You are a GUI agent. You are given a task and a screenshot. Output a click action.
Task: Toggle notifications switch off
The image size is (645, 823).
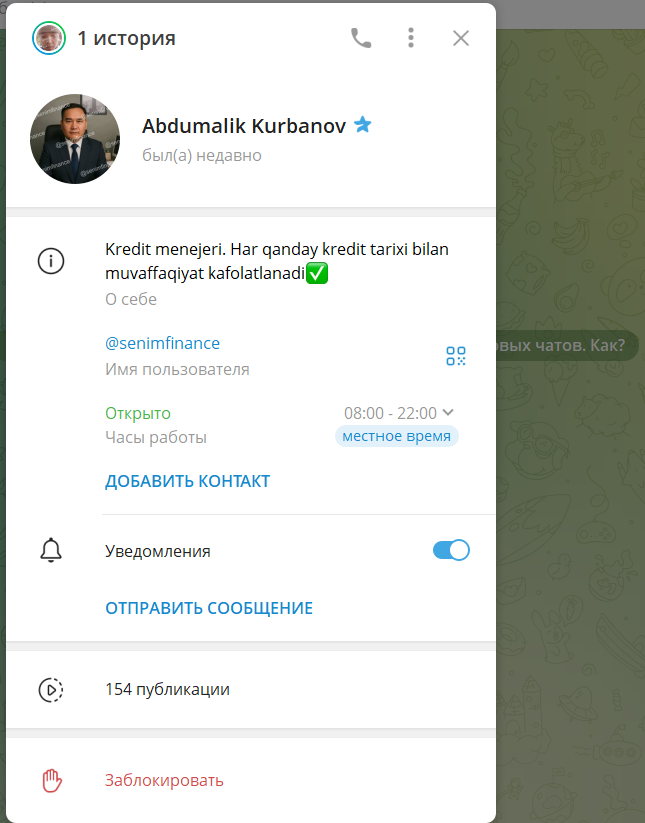coord(451,550)
